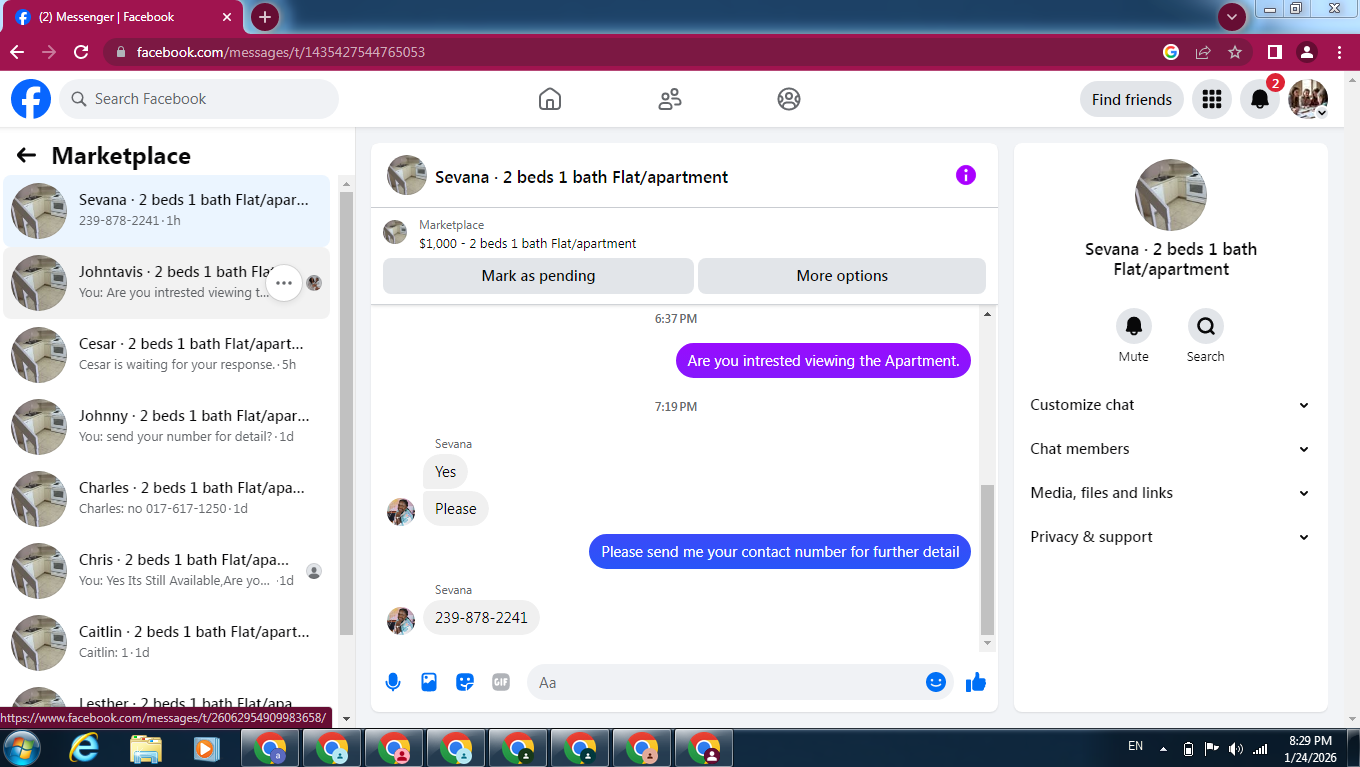This screenshot has height=767, width=1360.
Task: Open Chrome tab search dropdown
Action: point(1231,17)
